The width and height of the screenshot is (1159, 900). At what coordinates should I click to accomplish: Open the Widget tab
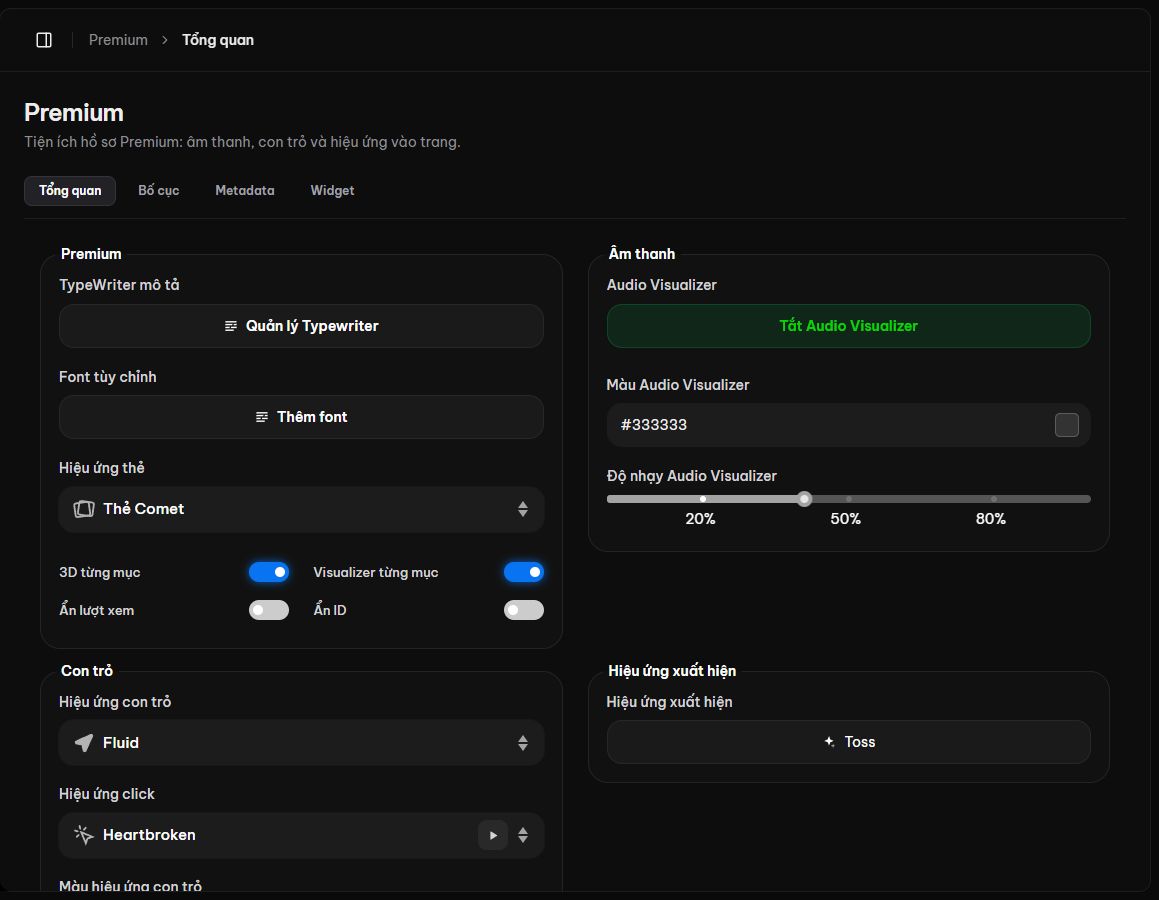(333, 191)
